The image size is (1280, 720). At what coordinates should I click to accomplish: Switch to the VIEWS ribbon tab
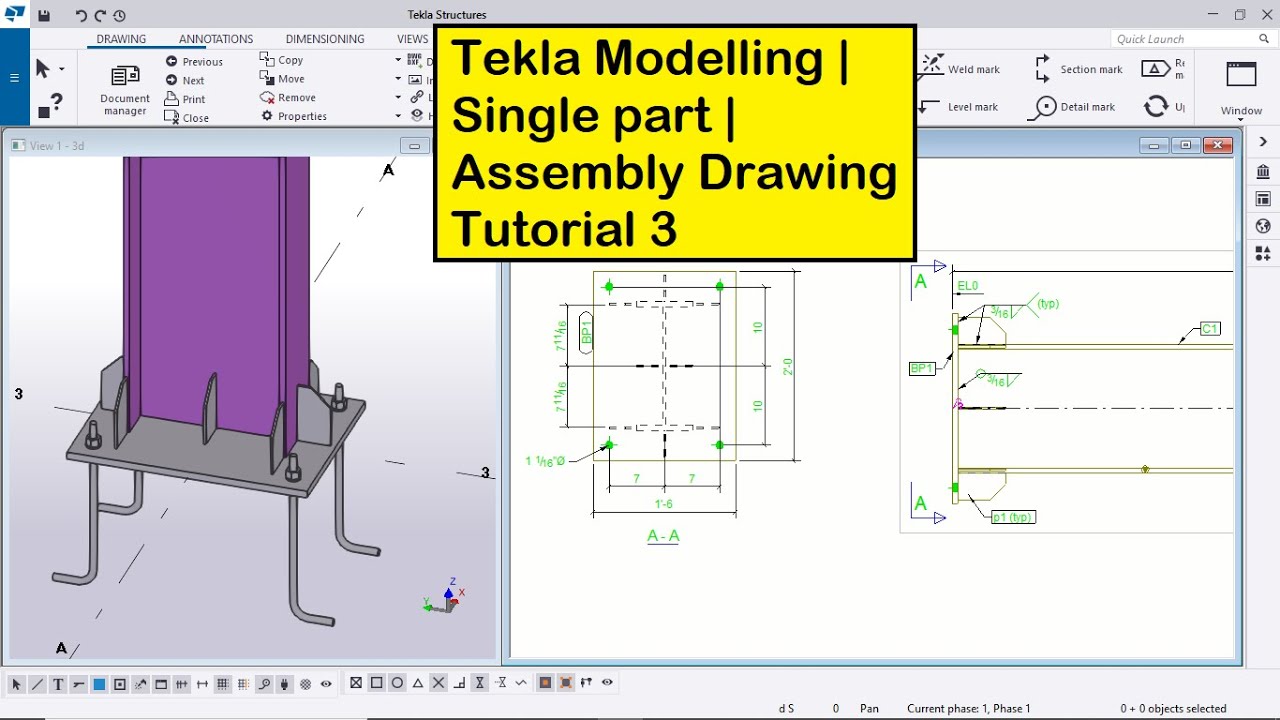point(412,39)
